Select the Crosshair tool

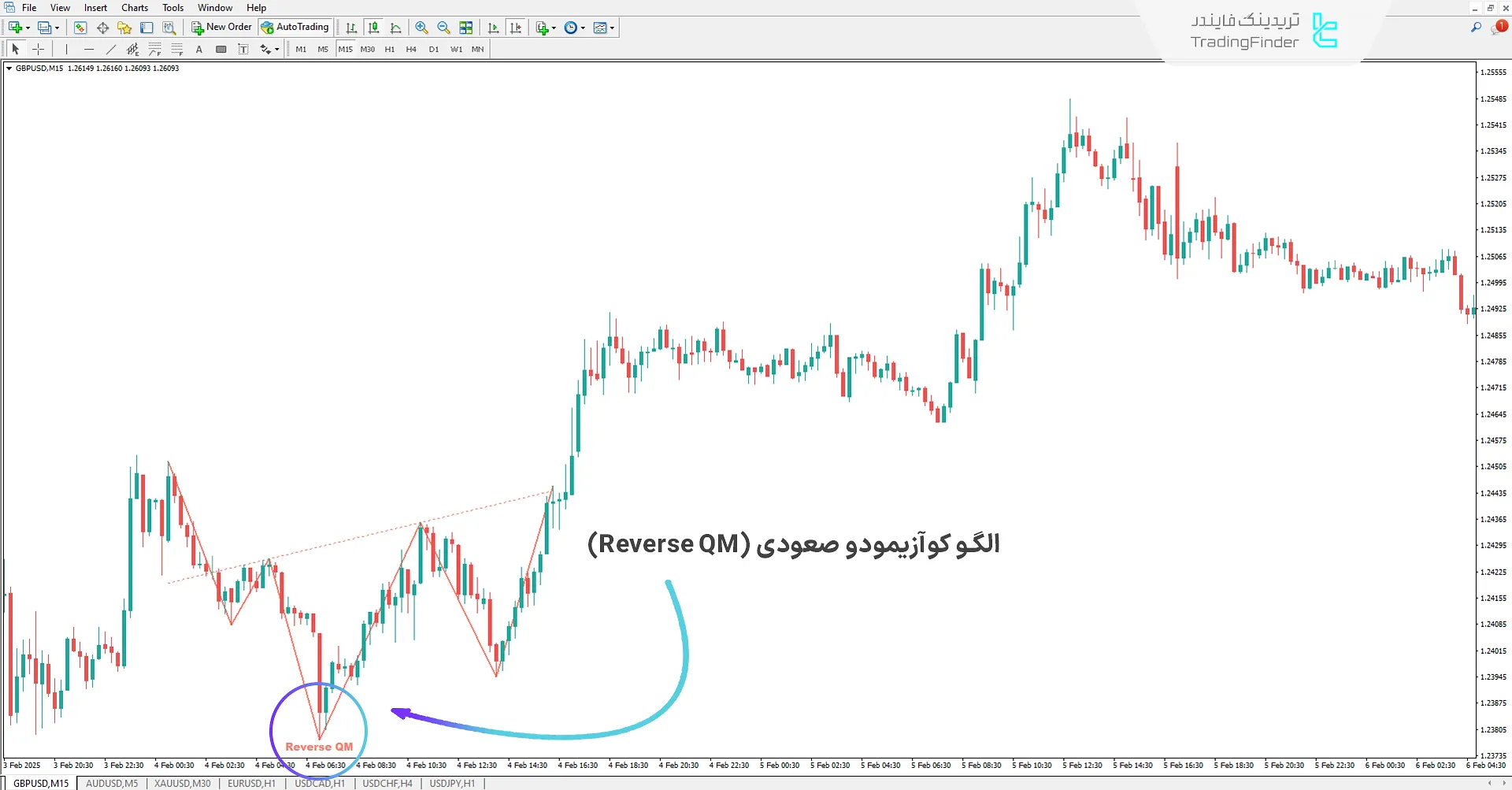coord(38,48)
